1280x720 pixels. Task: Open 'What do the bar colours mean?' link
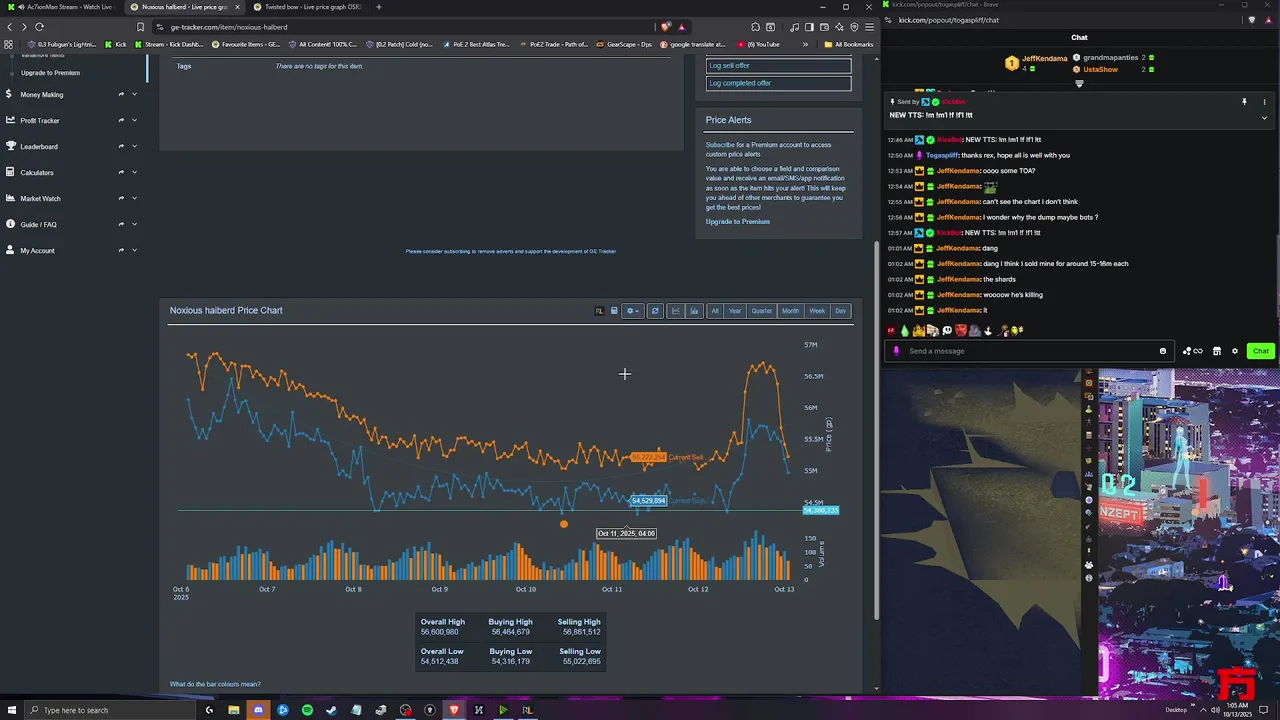215,684
